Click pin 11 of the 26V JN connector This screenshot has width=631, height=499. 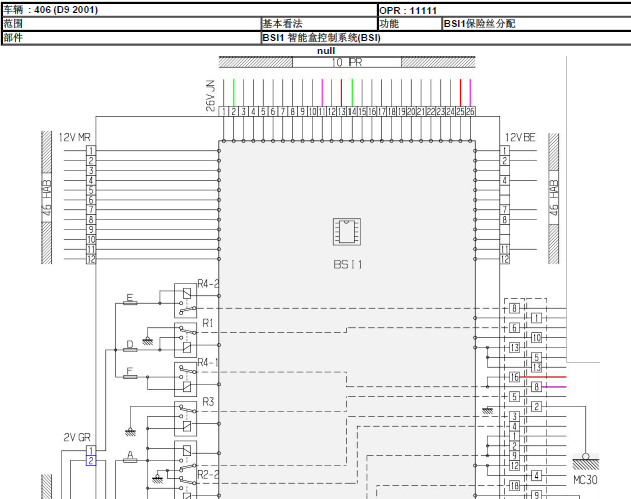[322, 111]
